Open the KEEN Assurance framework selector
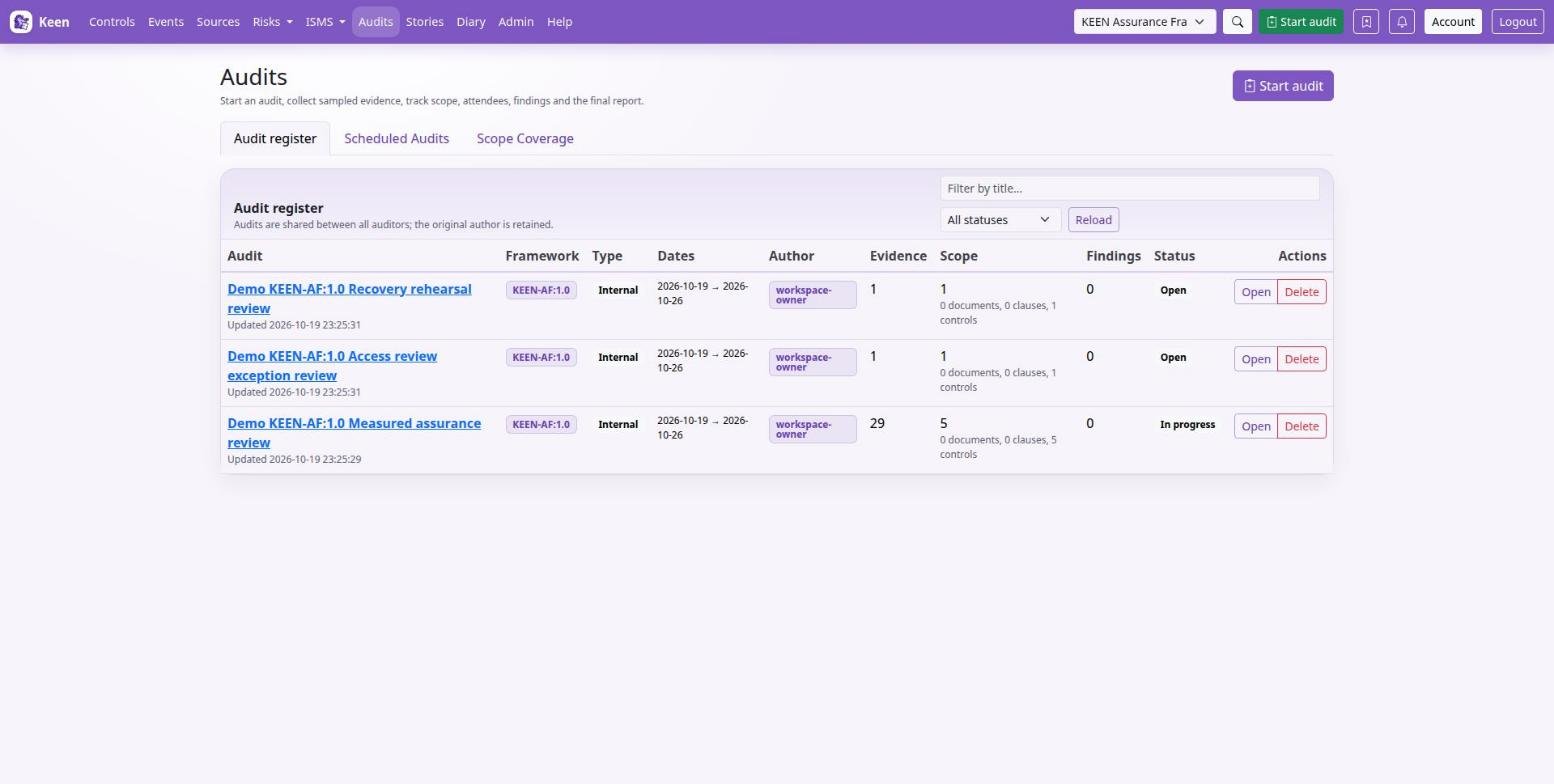Image resolution: width=1554 pixels, height=784 pixels. click(1145, 22)
